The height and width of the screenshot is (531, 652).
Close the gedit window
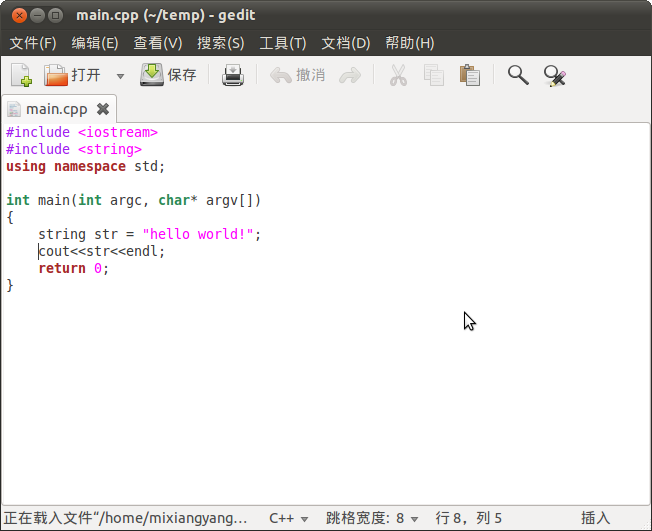coord(19,16)
